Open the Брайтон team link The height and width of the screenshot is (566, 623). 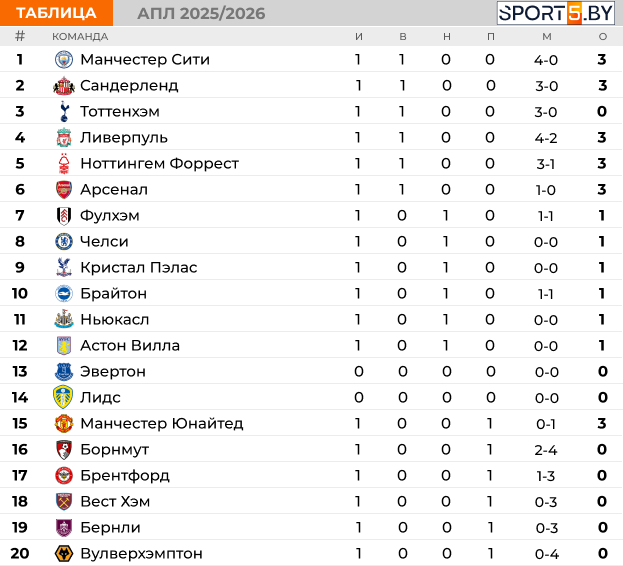[x=114, y=294]
